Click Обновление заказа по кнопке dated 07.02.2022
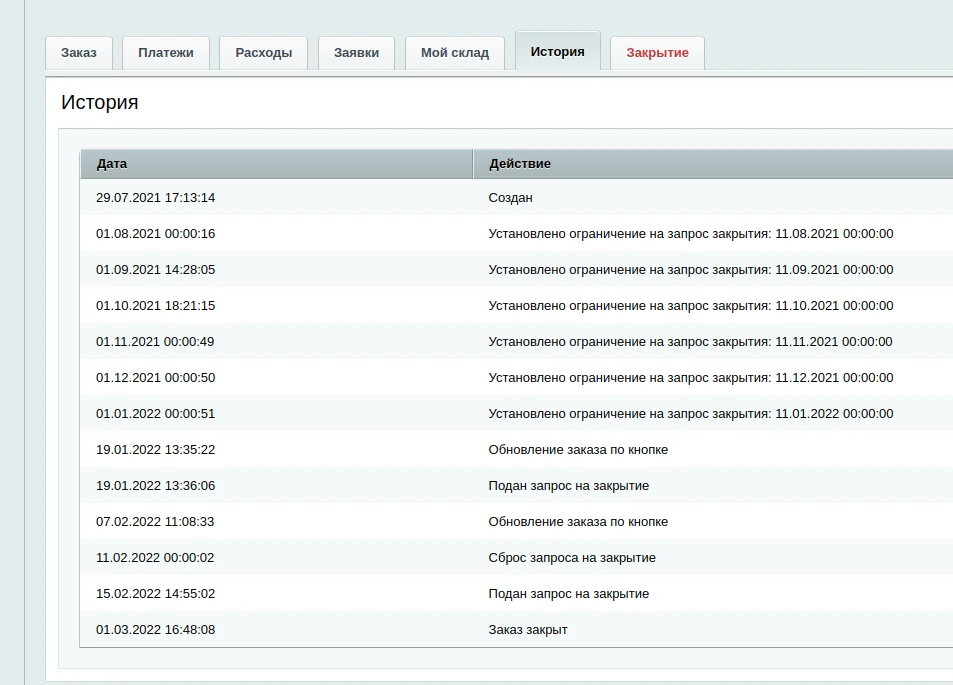The image size is (953, 685). coord(578,521)
